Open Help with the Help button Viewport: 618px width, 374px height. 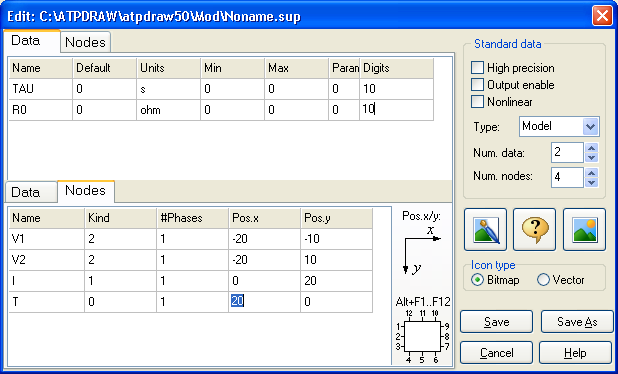575,353
